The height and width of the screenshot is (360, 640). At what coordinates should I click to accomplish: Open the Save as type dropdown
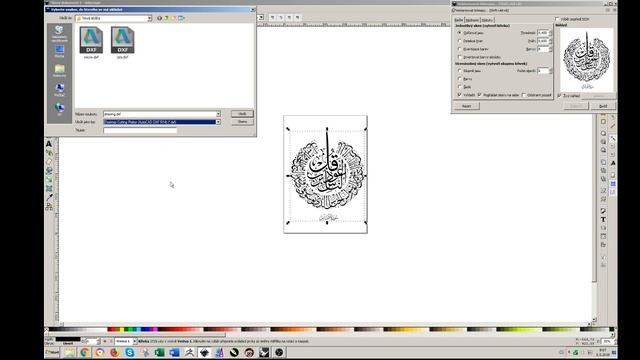tap(218, 122)
